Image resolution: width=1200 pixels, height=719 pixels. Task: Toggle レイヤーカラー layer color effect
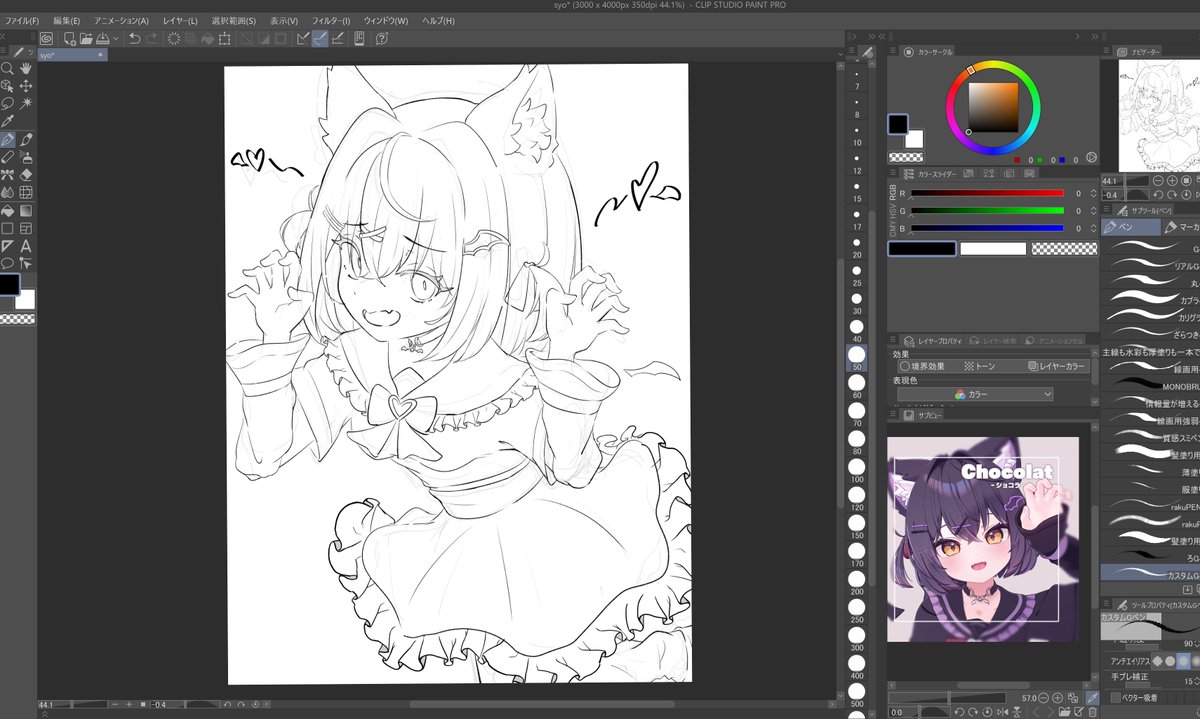tap(1056, 366)
